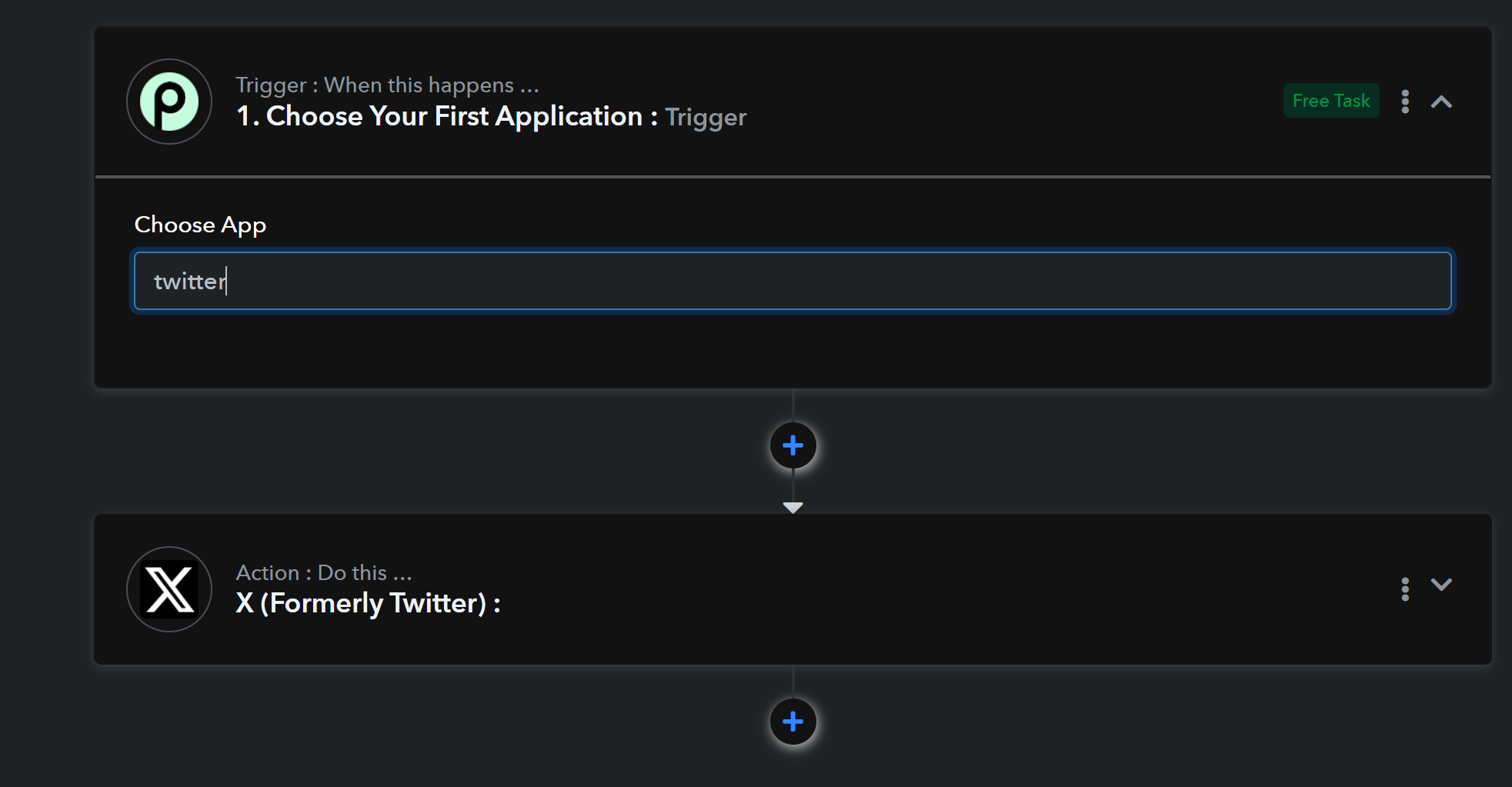Add step between trigger and action
Screen dimensions: 1512x787
(793, 445)
